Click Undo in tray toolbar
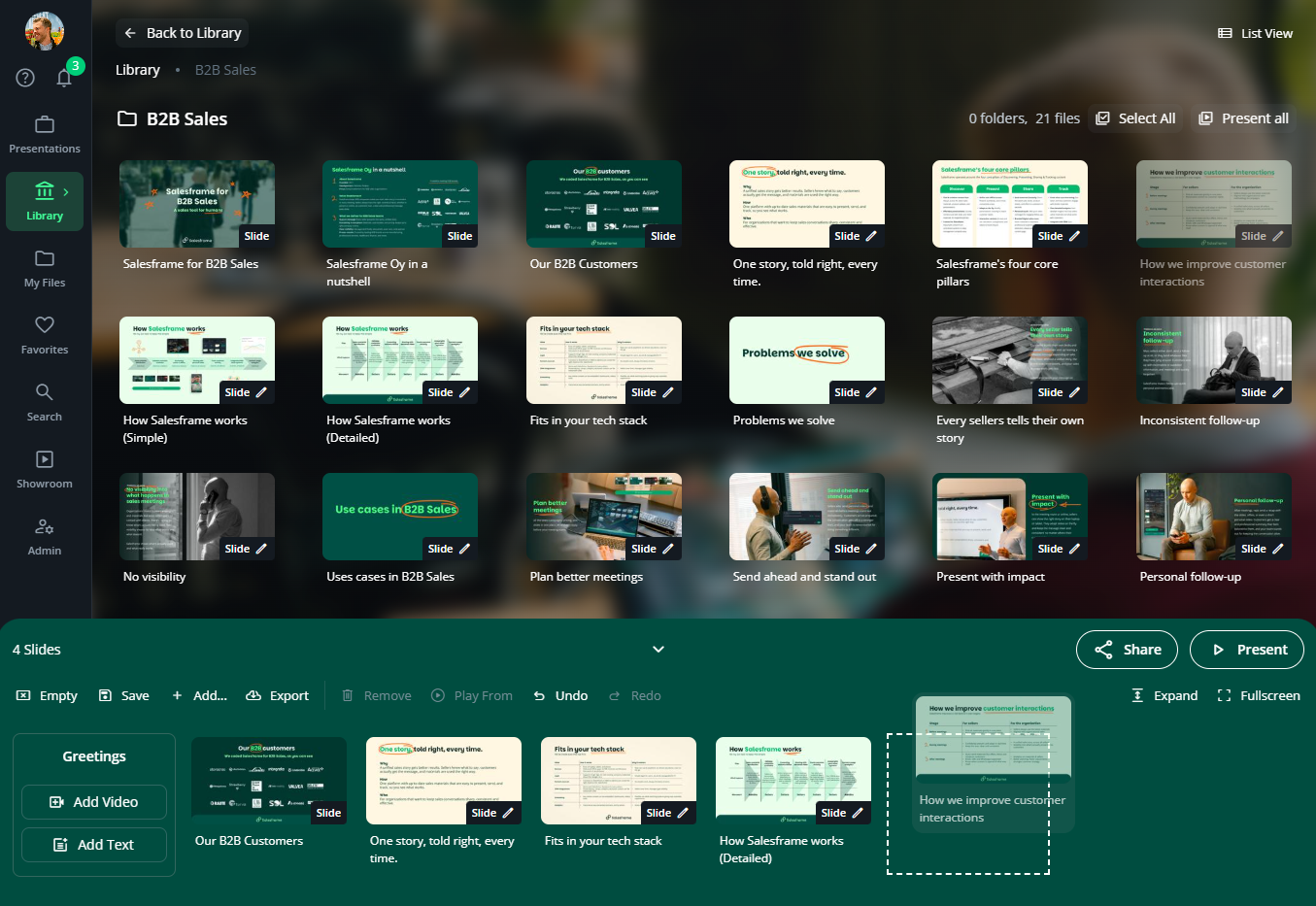 pos(560,695)
